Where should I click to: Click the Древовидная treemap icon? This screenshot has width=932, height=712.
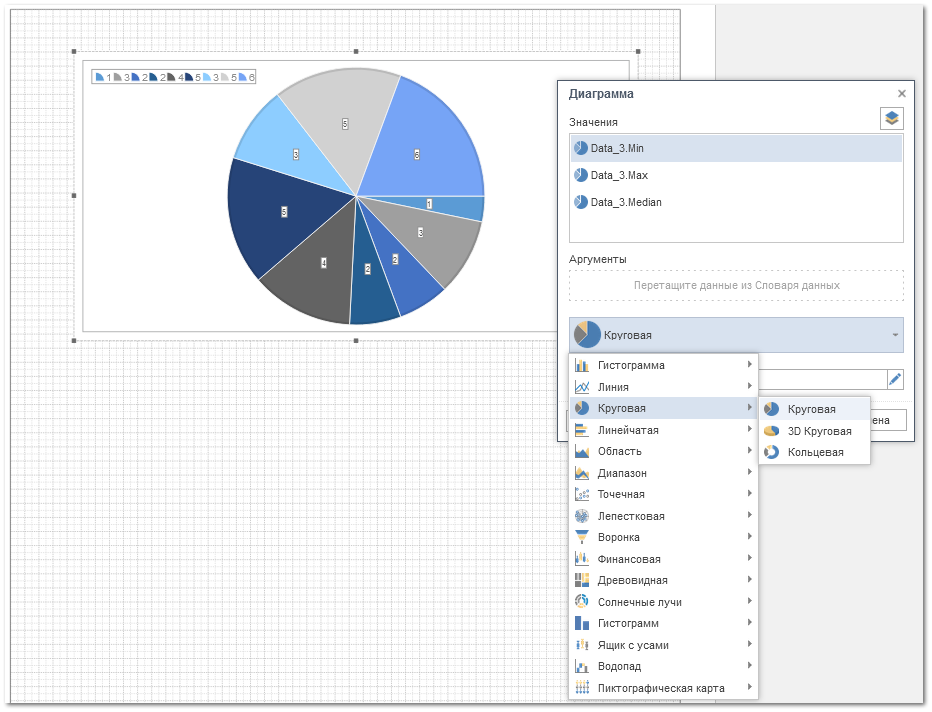click(x=582, y=580)
